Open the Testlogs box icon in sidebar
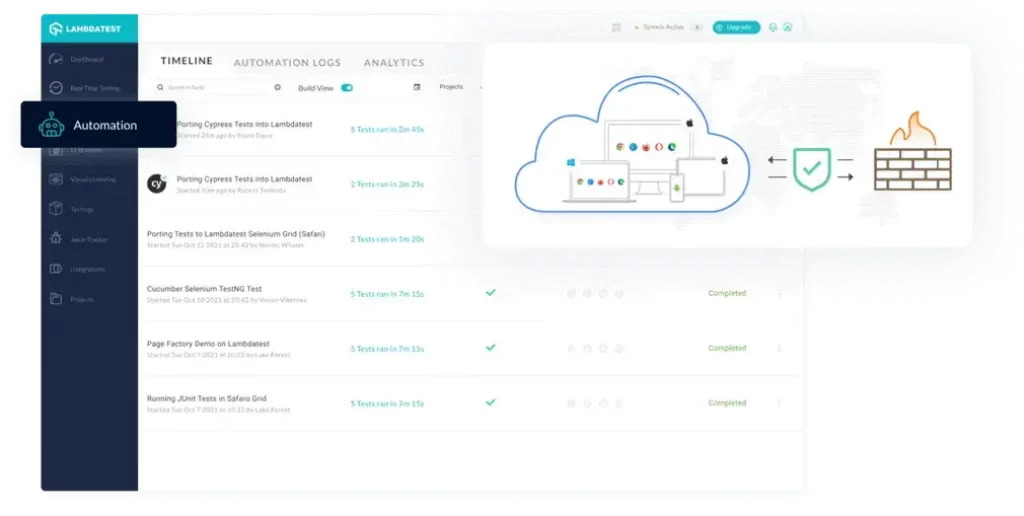The height and width of the screenshot is (516, 1024). point(56,209)
